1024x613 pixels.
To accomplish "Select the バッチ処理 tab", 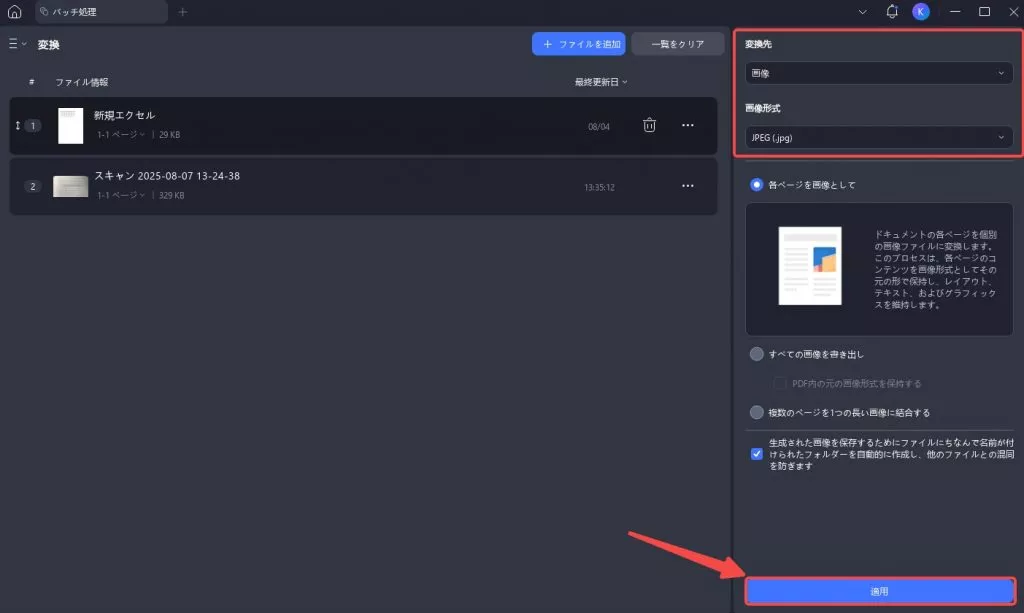I will [x=101, y=12].
